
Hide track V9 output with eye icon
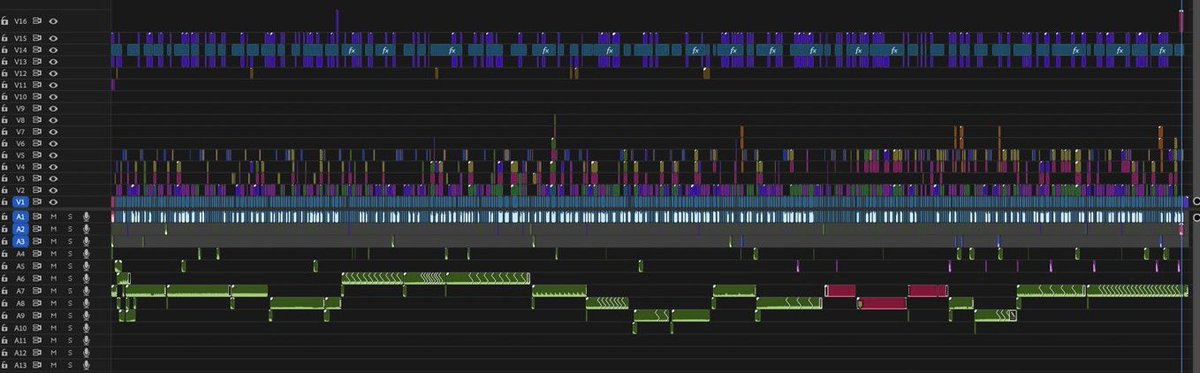pyautogui.click(x=53, y=108)
